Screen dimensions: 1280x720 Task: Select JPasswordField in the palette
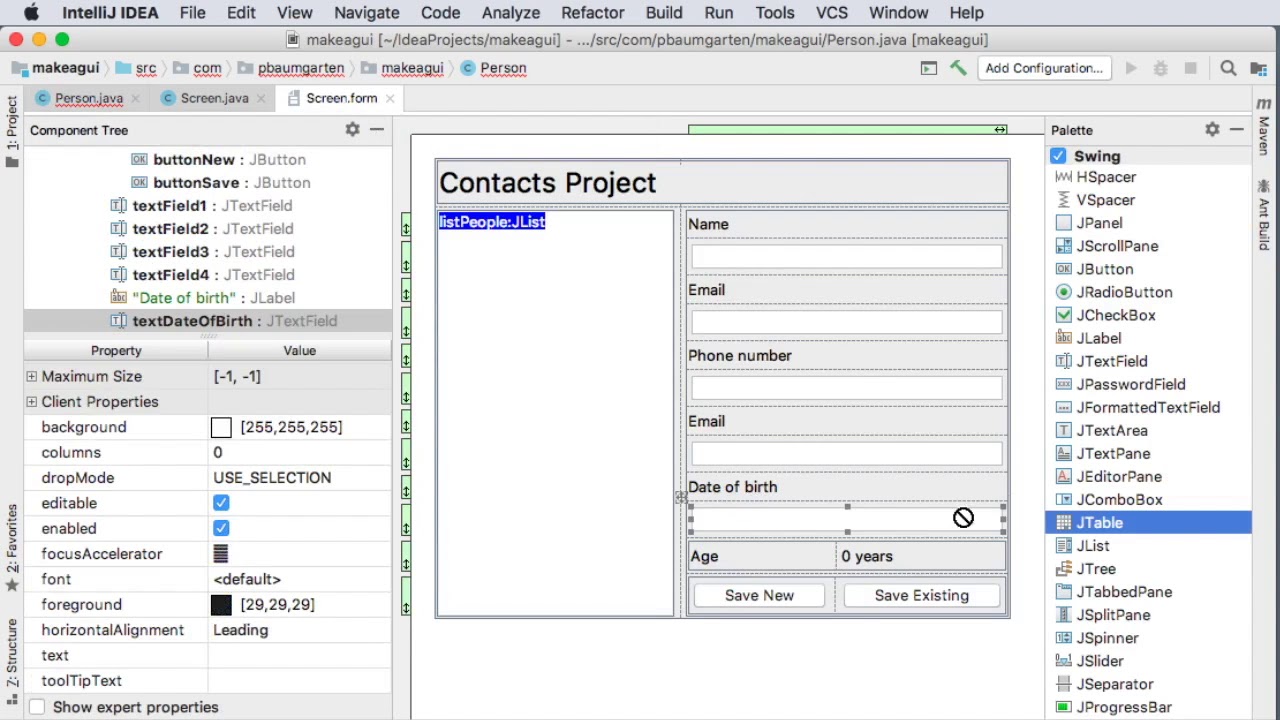click(1131, 384)
